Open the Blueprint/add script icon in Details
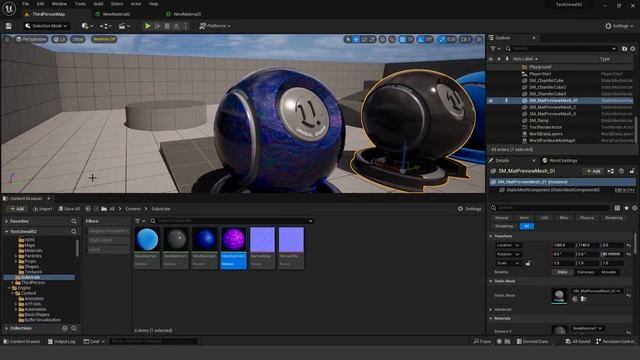Image resolution: width=640 pixels, height=360 pixels. point(611,171)
